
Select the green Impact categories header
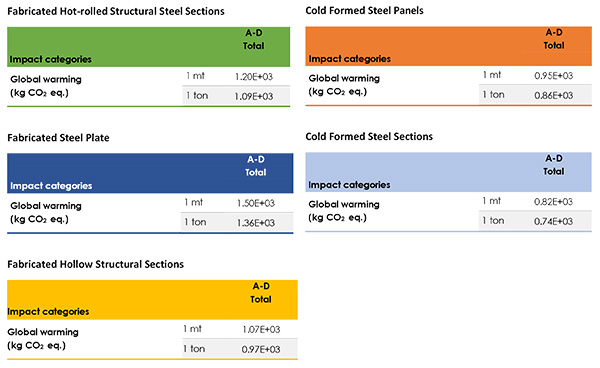pyautogui.click(x=51, y=59)
